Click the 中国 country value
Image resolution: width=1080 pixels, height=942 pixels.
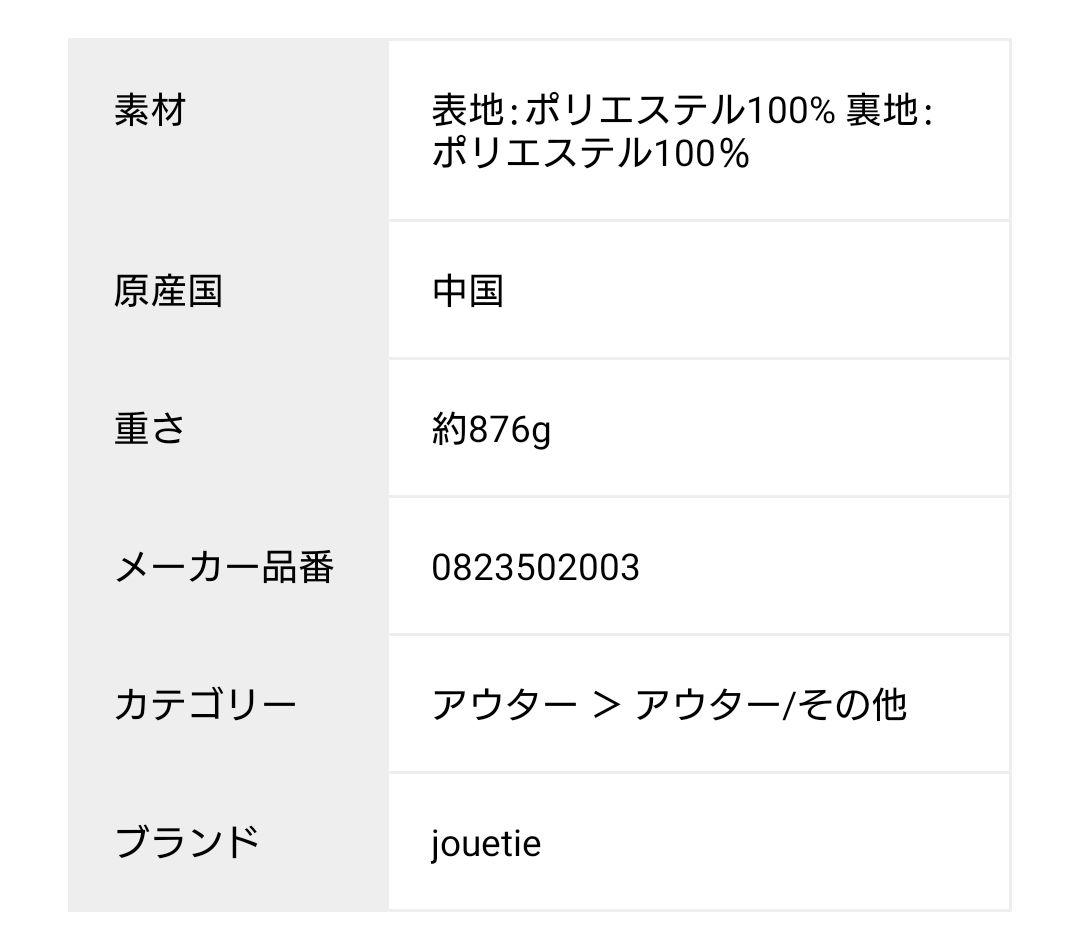pos(468,291)
